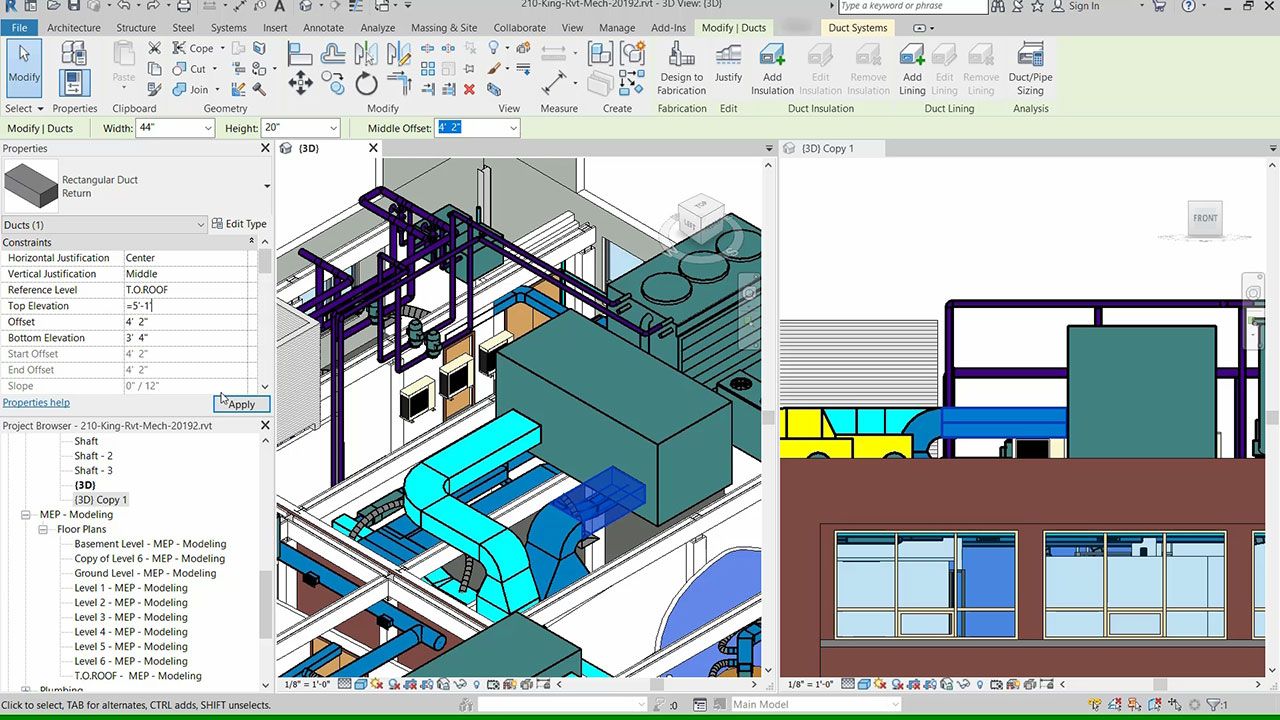The image size is (1280, 720).
Task: Click the Justify duct icon
Action: (x=728, y=64)
